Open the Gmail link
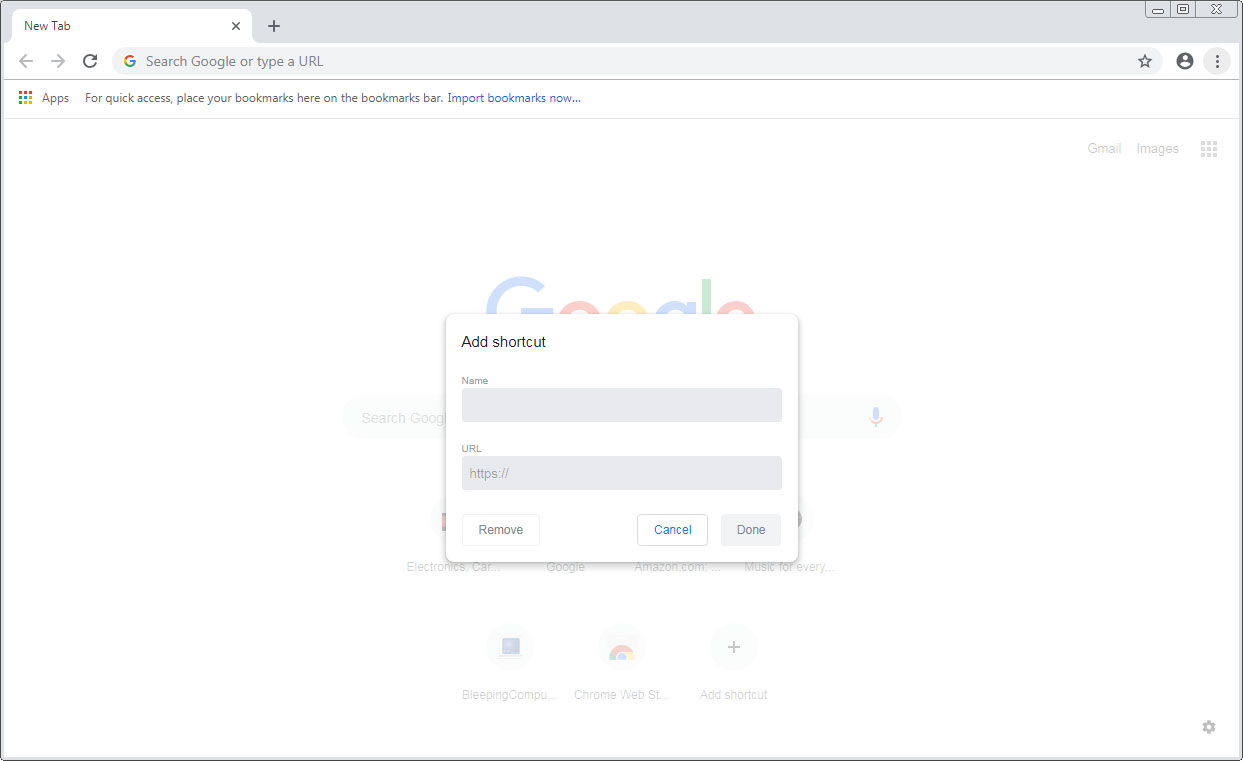The width and height of the screenshot is (1243, 761). tap(1104, 148)
